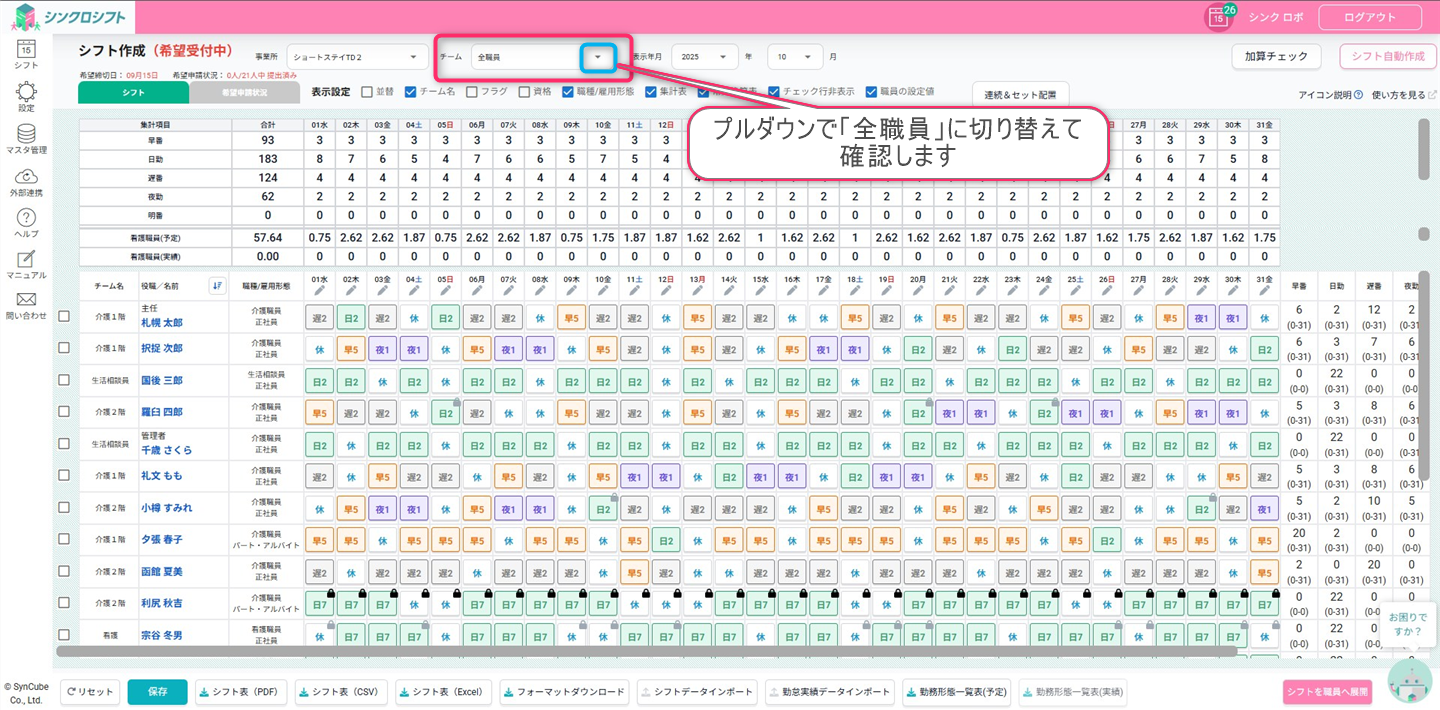The height and width of the screenshot is (710, 1440).
Task: Click the calendar notification icon with badge 26
Action: [x=1218, y=17]
